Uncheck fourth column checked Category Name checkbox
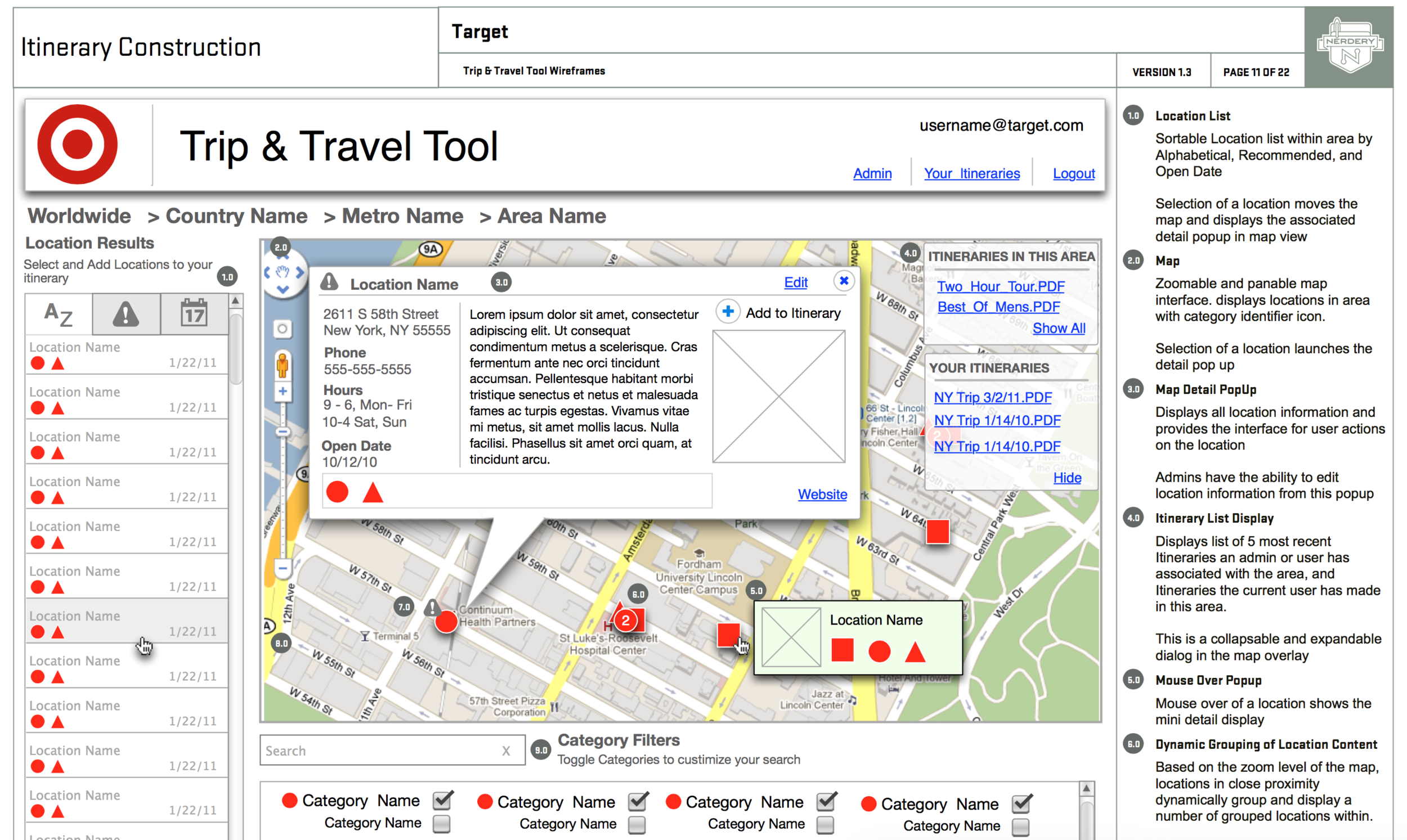Image resolution: width=1407 pixels, height=840 pixels. click(x=1021, y=803)
